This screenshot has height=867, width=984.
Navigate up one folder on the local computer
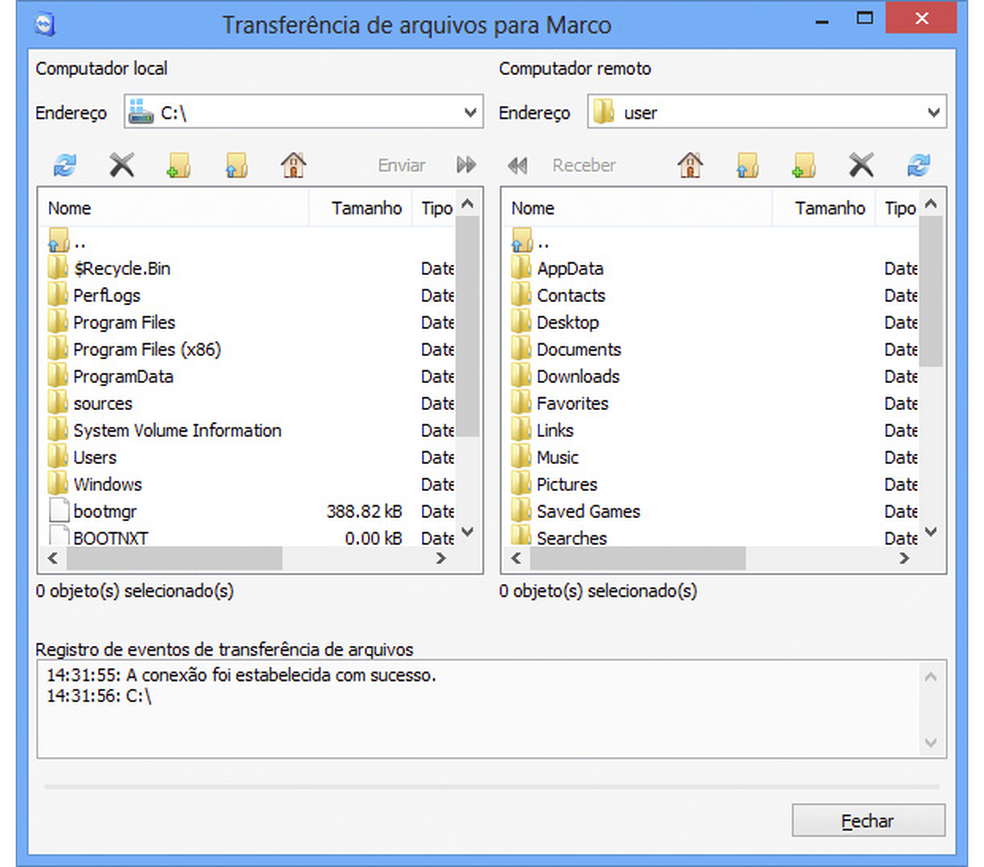(x=236, y=165)
